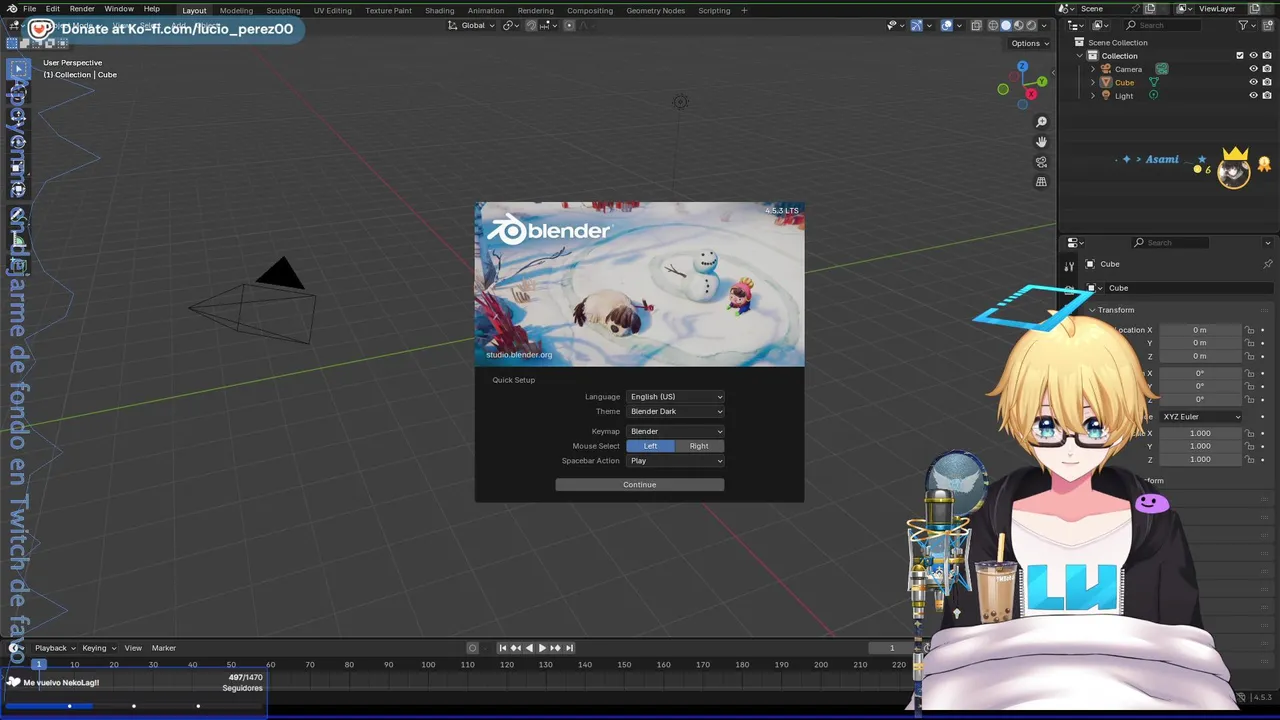Screen dimensions: 1280x720
Task: Switch orthographic perspective grid icon
Action: tap(1041, 182)
